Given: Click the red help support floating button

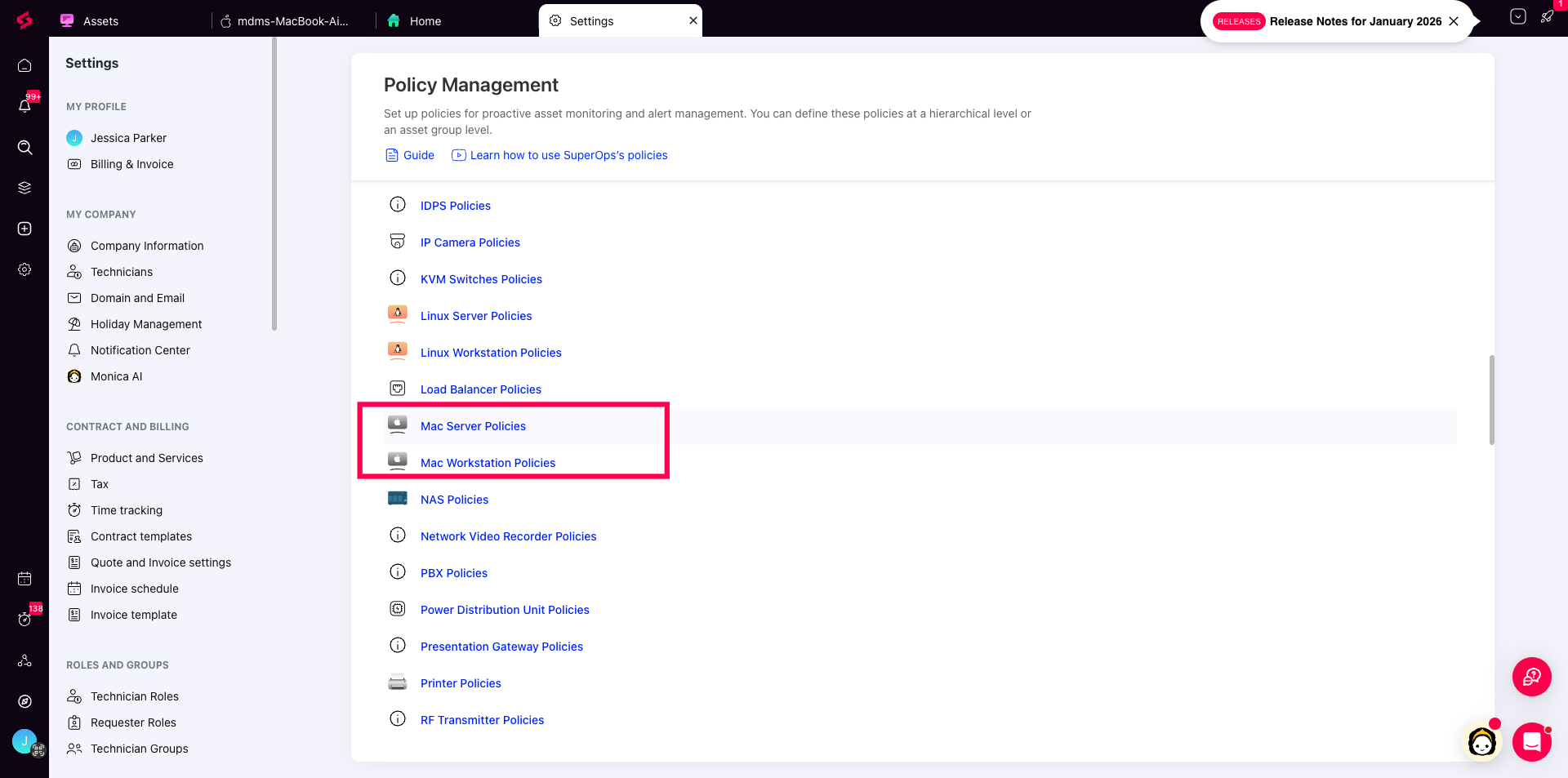Looking at the screenshot, I should click(x=1532, y=677).
